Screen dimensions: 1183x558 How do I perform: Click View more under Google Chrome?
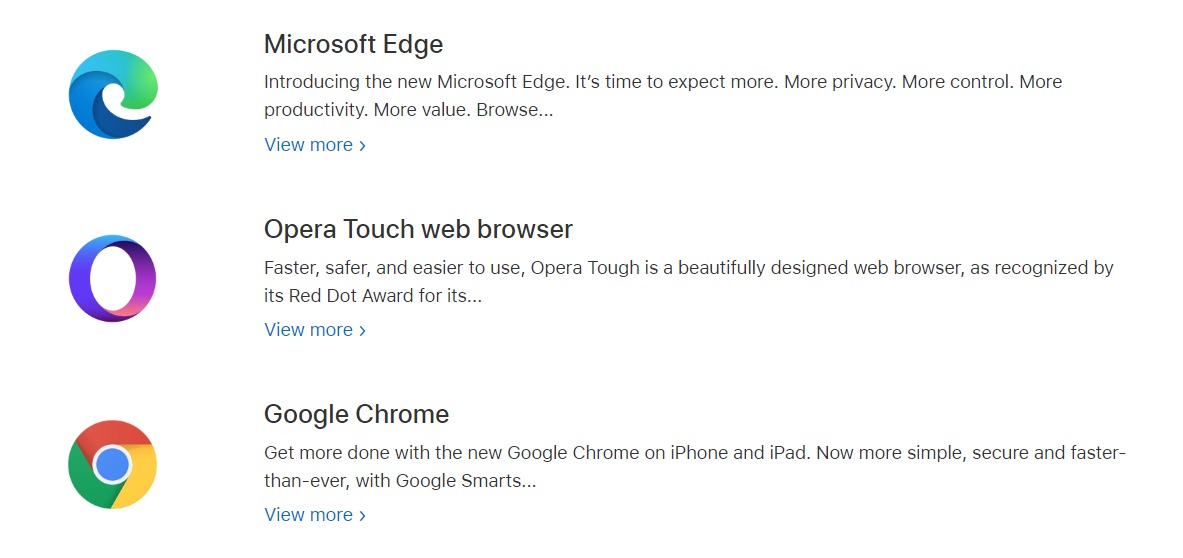click(x=308, y=515)
